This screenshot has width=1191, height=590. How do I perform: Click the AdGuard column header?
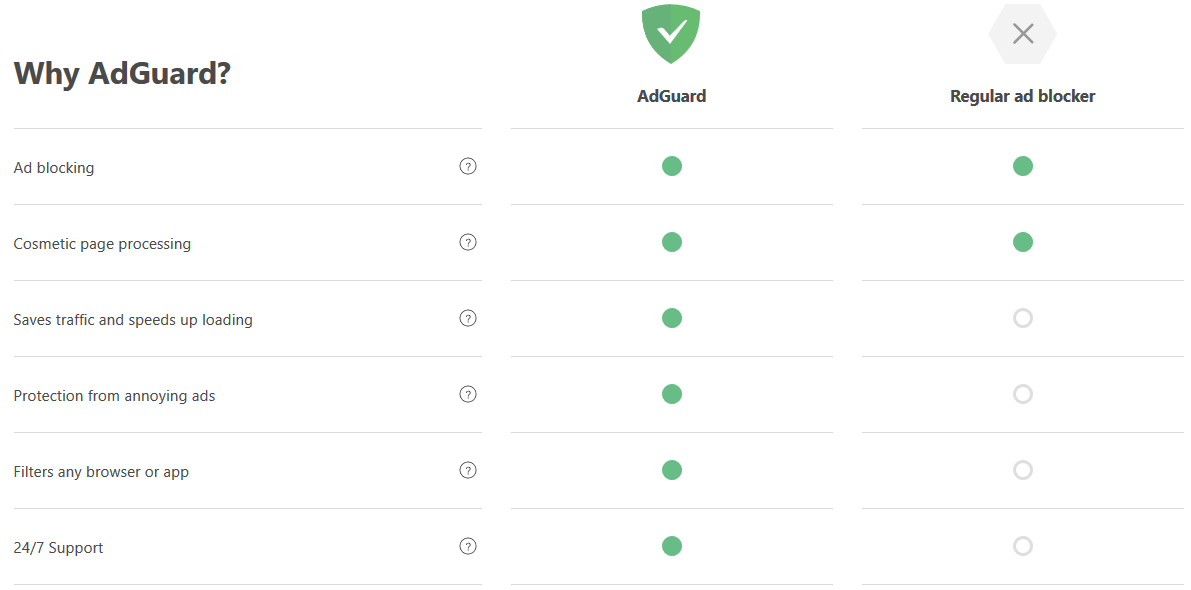coord(671,96)
